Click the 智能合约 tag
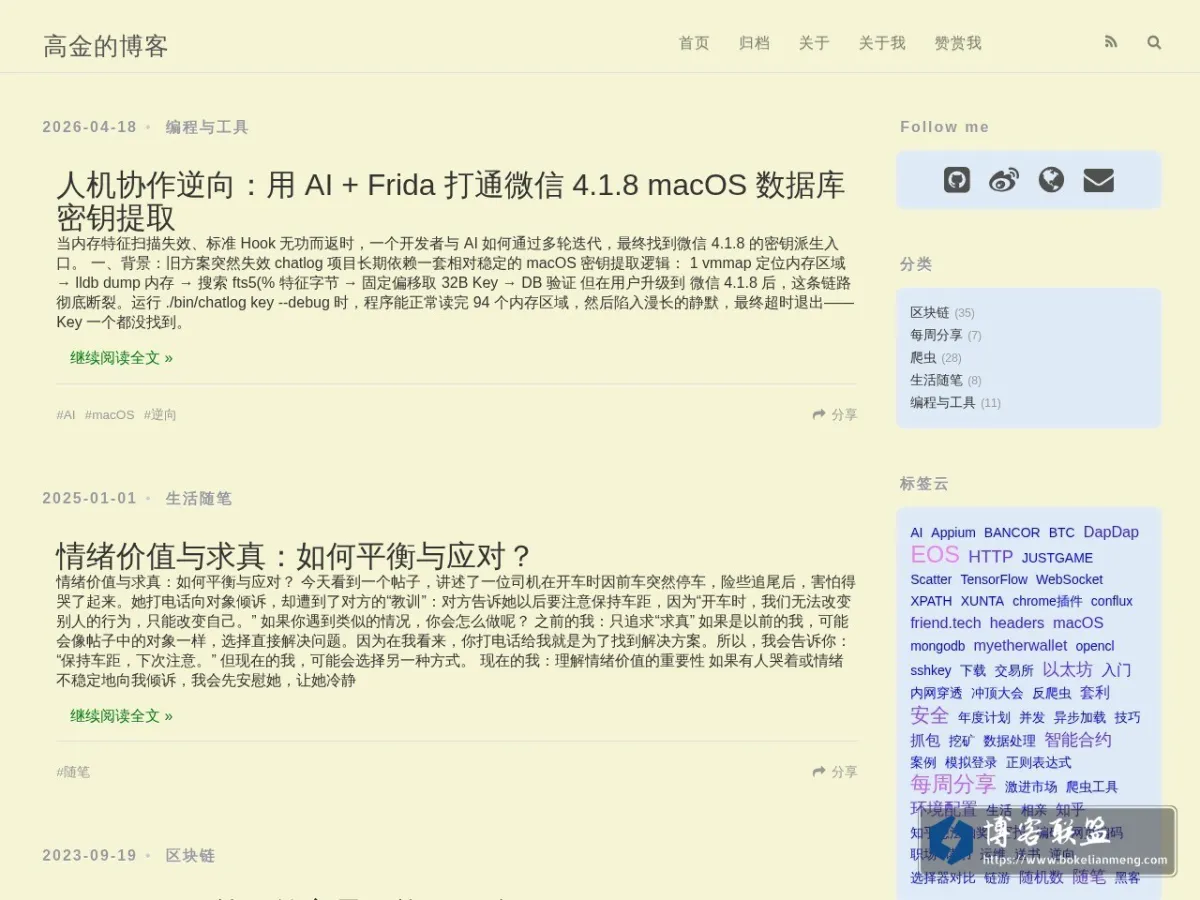Viewport: 1200px width, 900px height. pos(1078,740)
